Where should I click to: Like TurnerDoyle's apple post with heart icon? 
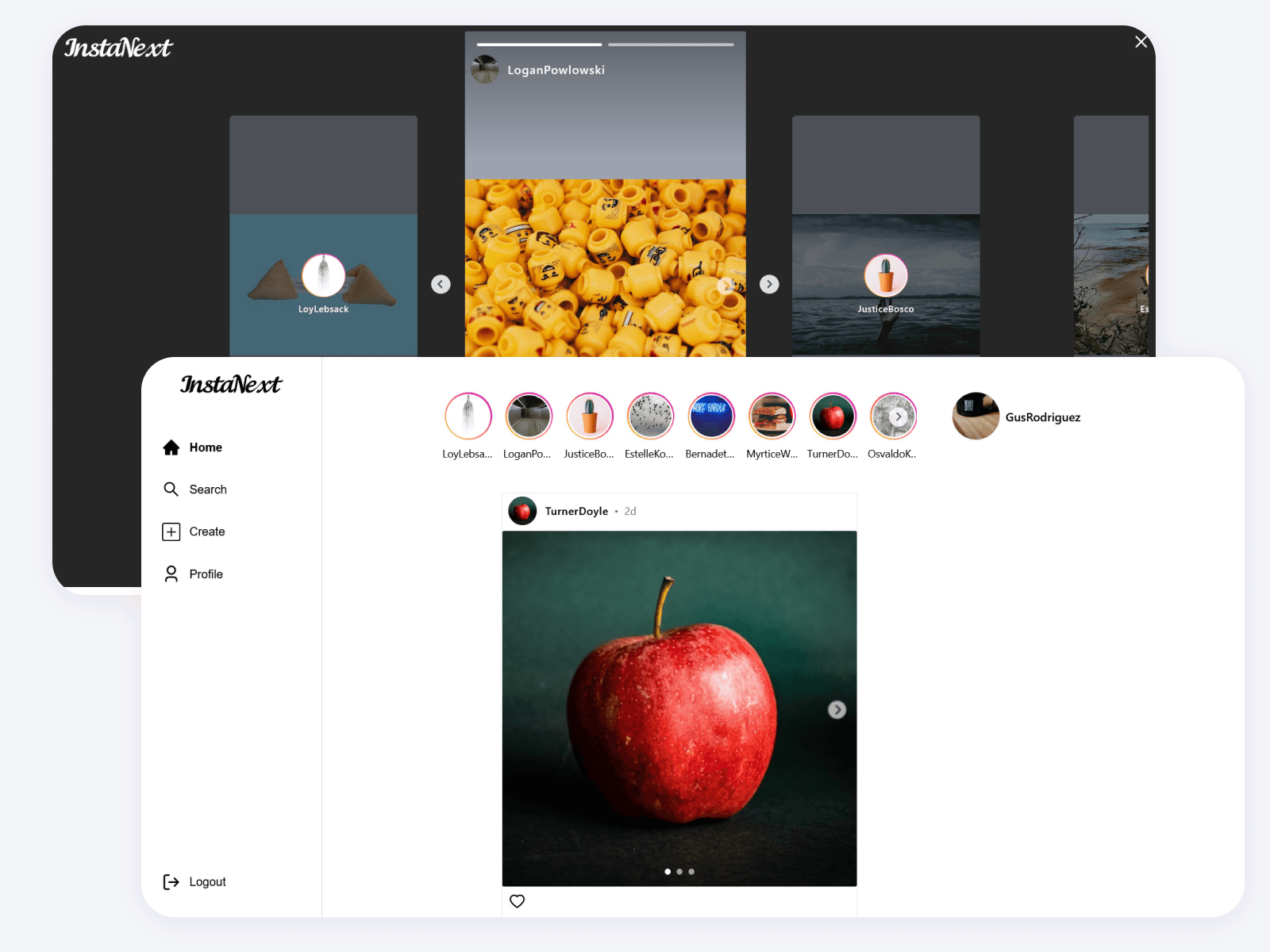coord(518,901)
